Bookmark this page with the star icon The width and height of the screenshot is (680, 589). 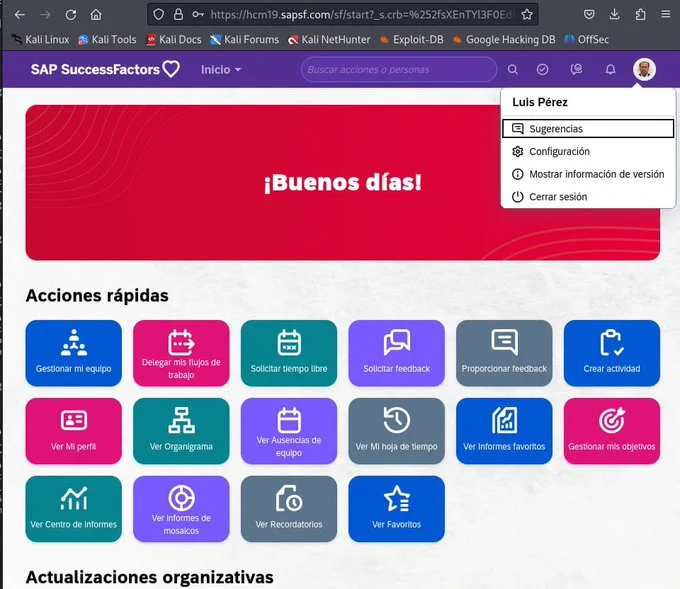click(x=526, y=15)
